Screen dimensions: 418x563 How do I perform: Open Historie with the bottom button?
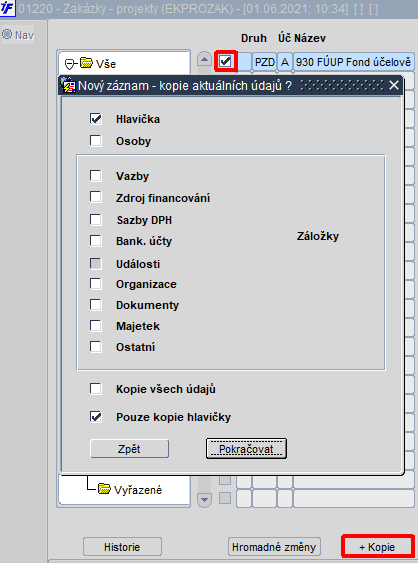point(122,547)
